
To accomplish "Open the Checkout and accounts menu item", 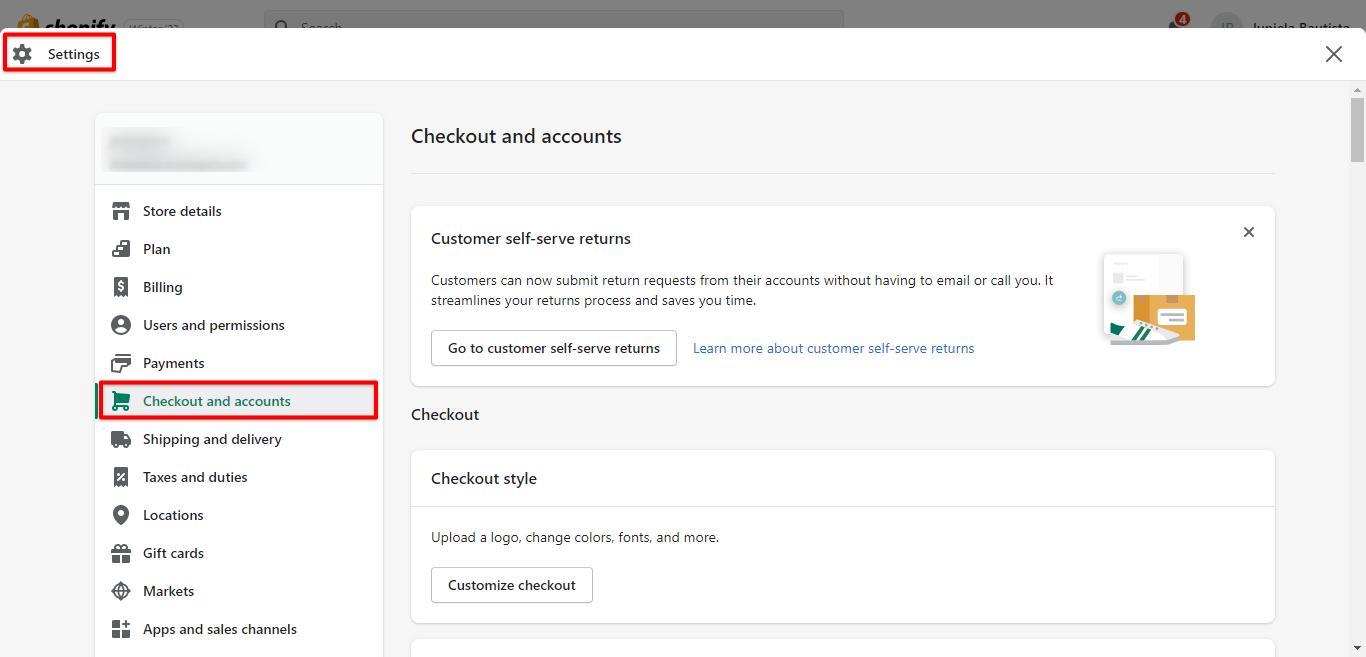I will click(216, 401).
